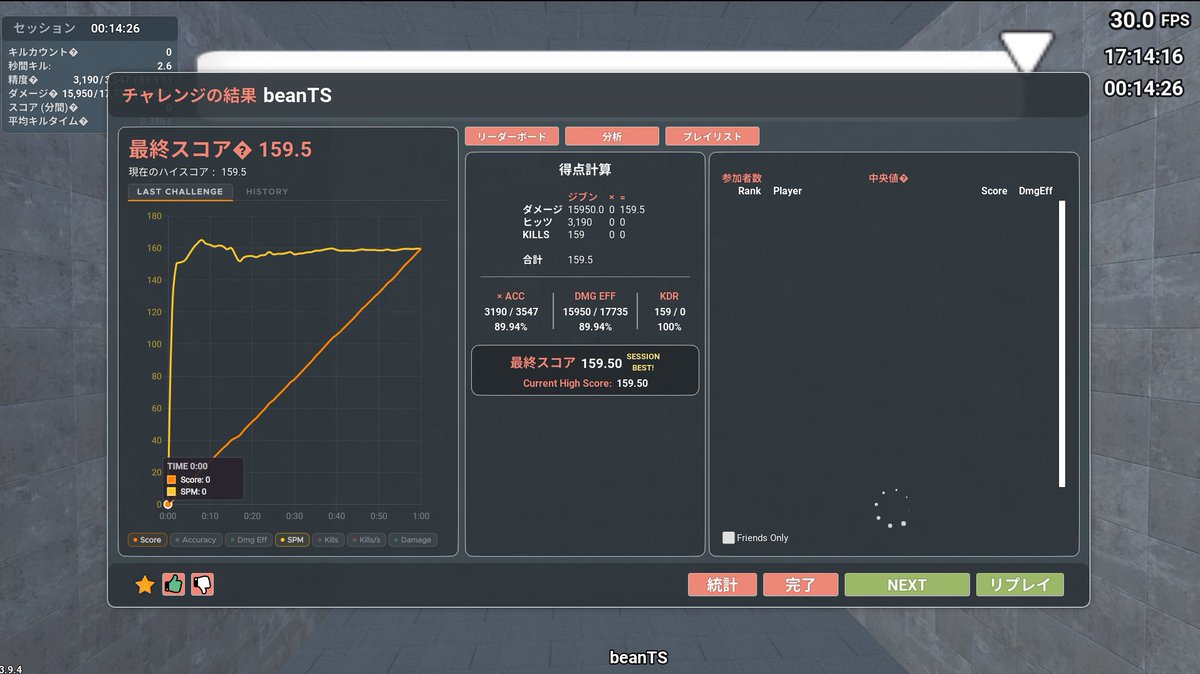1200x674 pixels.
Task: Enable the Accuracy line on the chart
Action: point(195,540)
